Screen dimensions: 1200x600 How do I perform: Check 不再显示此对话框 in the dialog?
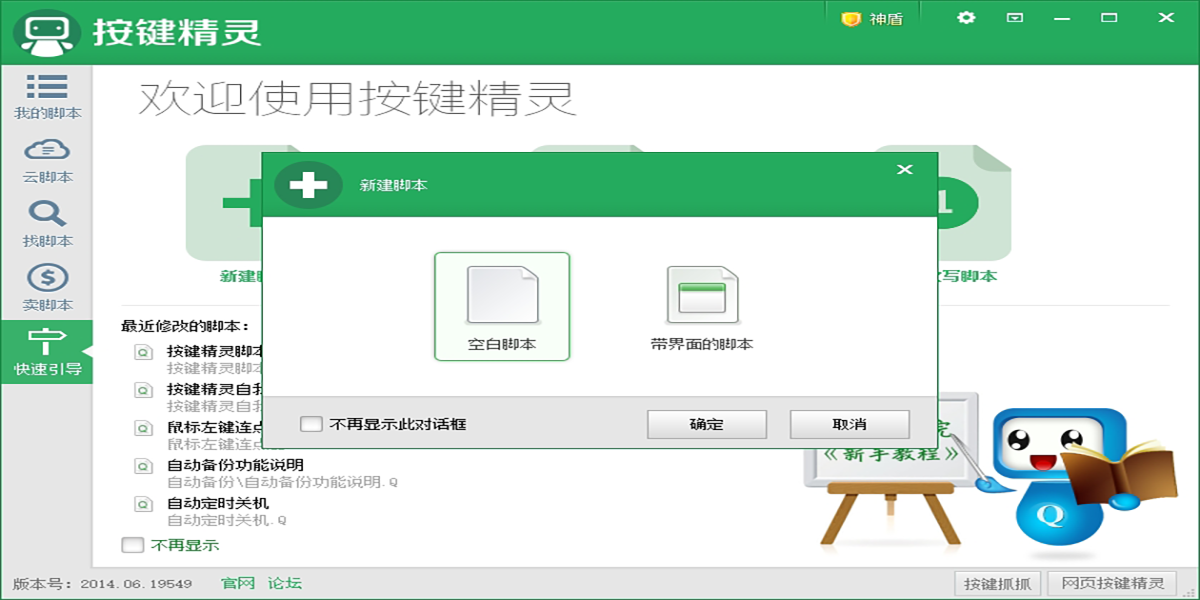(311, 423)
